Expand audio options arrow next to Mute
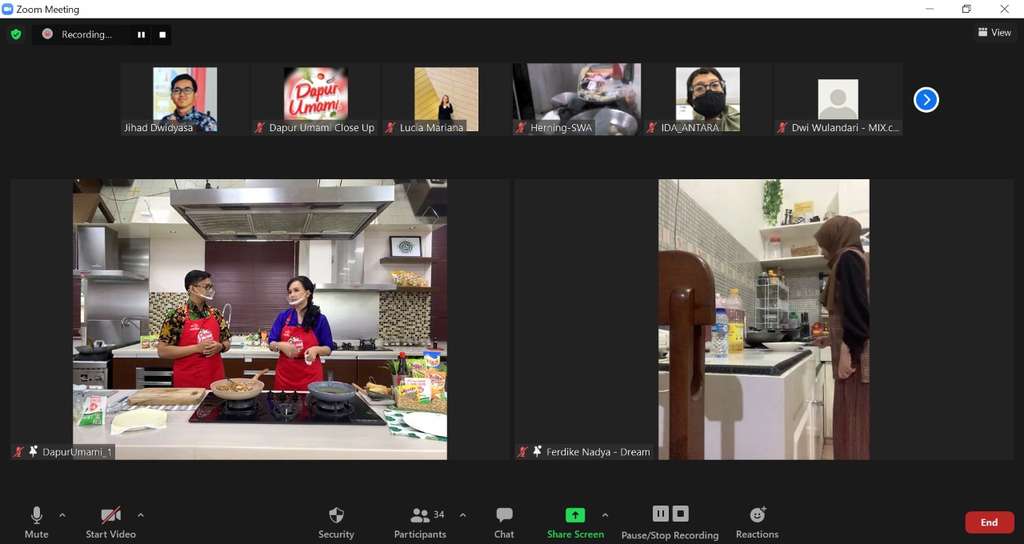The height and width of the screenshot is (544, 1024). pyautogui.click(x=62, y=515)
